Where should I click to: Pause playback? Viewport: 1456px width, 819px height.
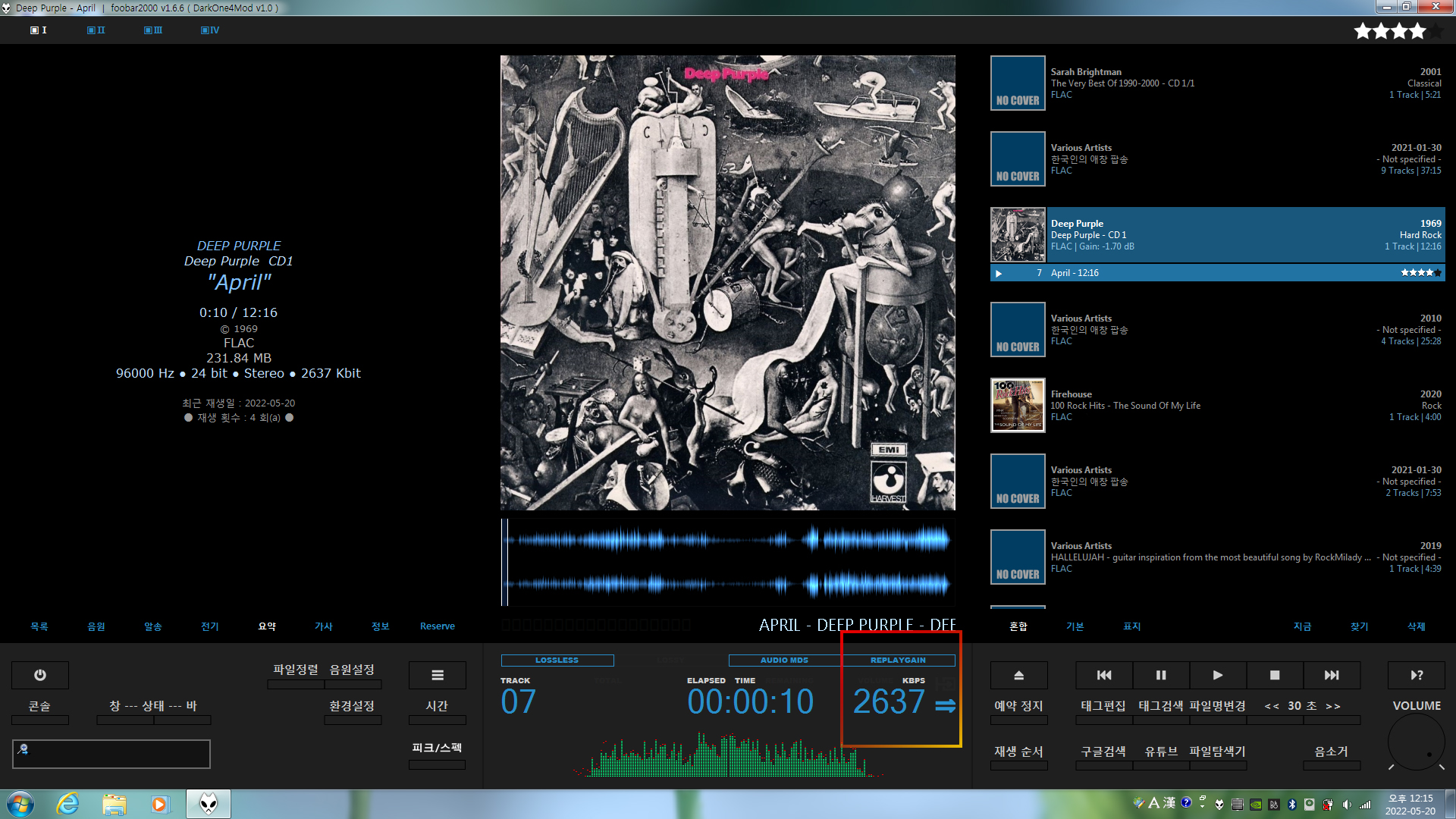1161,675
